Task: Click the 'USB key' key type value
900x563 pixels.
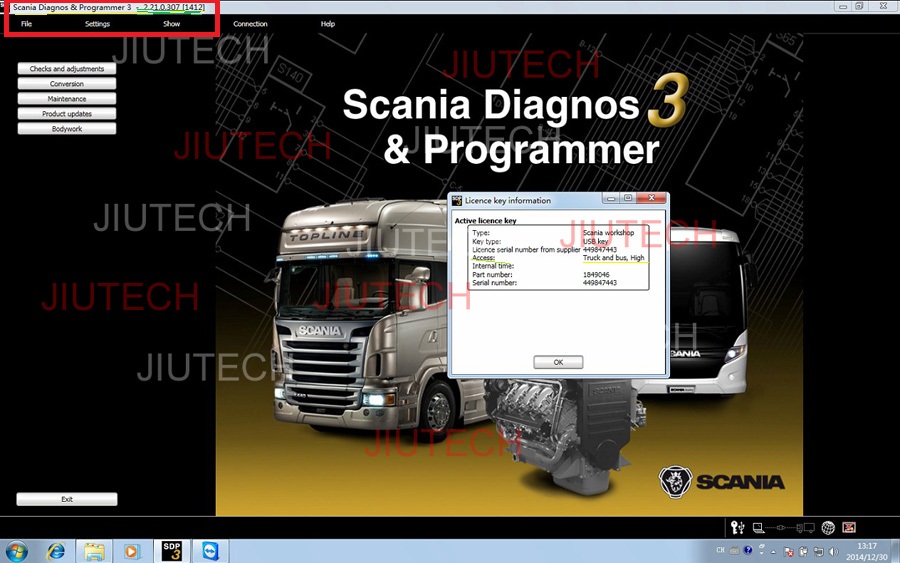Action: click(595, 241)
